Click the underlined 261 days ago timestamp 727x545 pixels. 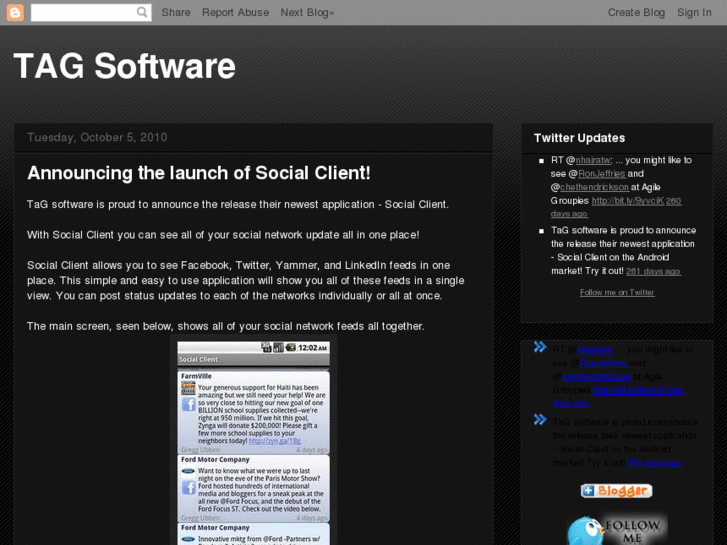653,271
